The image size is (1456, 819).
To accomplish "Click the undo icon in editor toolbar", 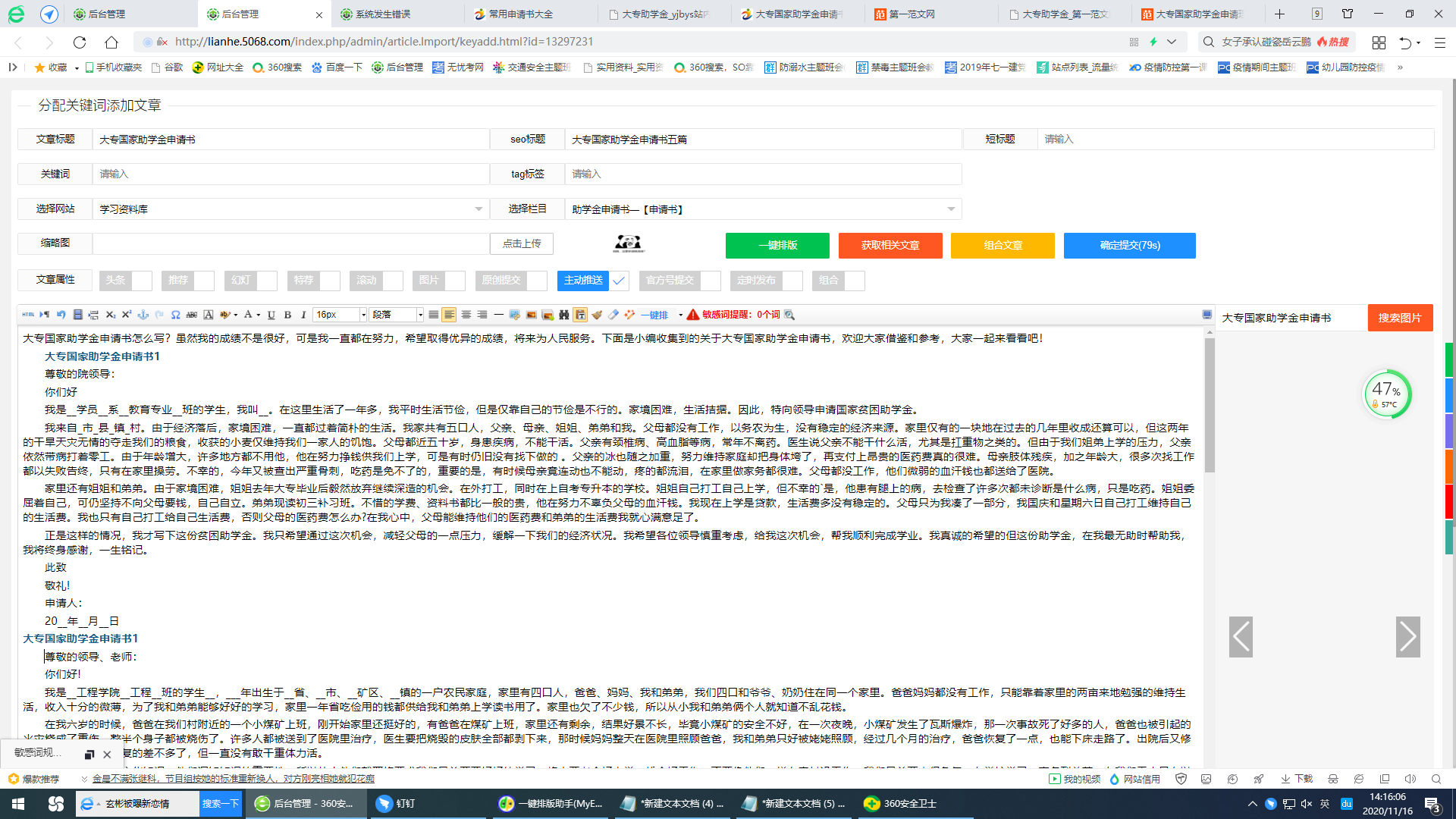I will (x=61, y=315).
